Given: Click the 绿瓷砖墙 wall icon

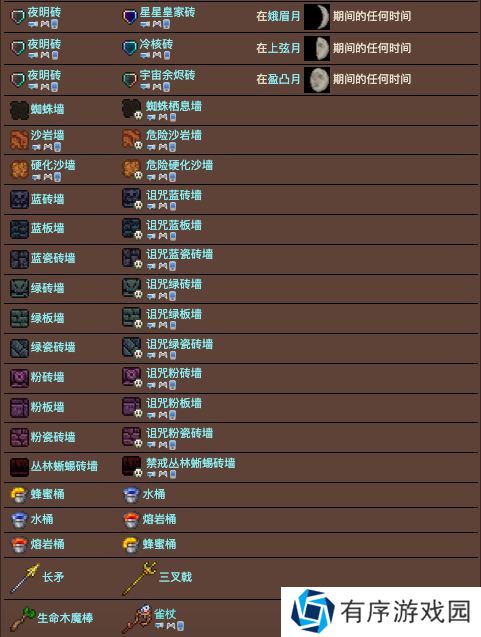Looking at the screenshot, I should (19, 348).
